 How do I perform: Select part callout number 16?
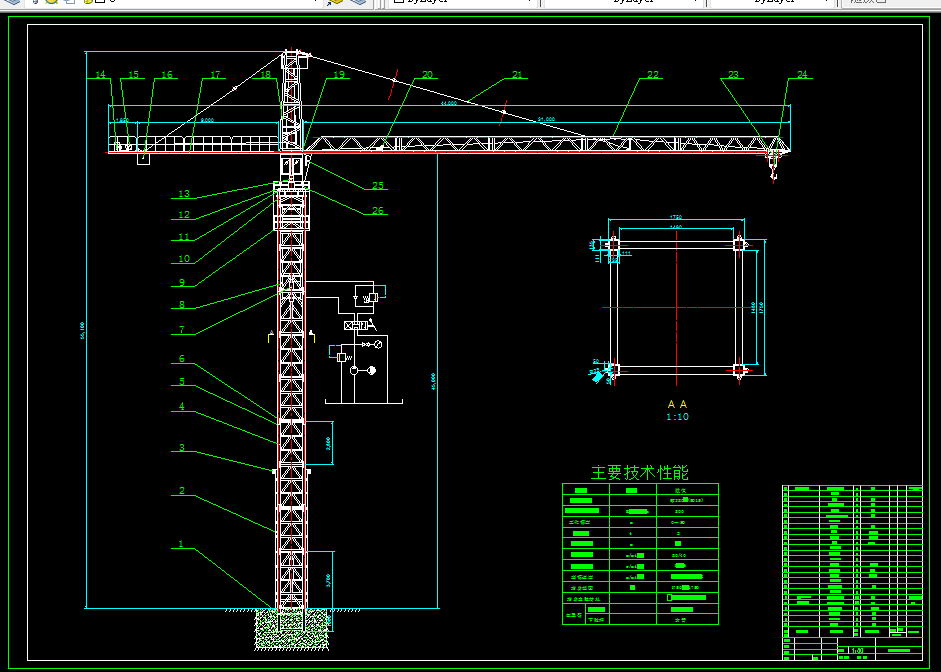[x=167, y=74]
